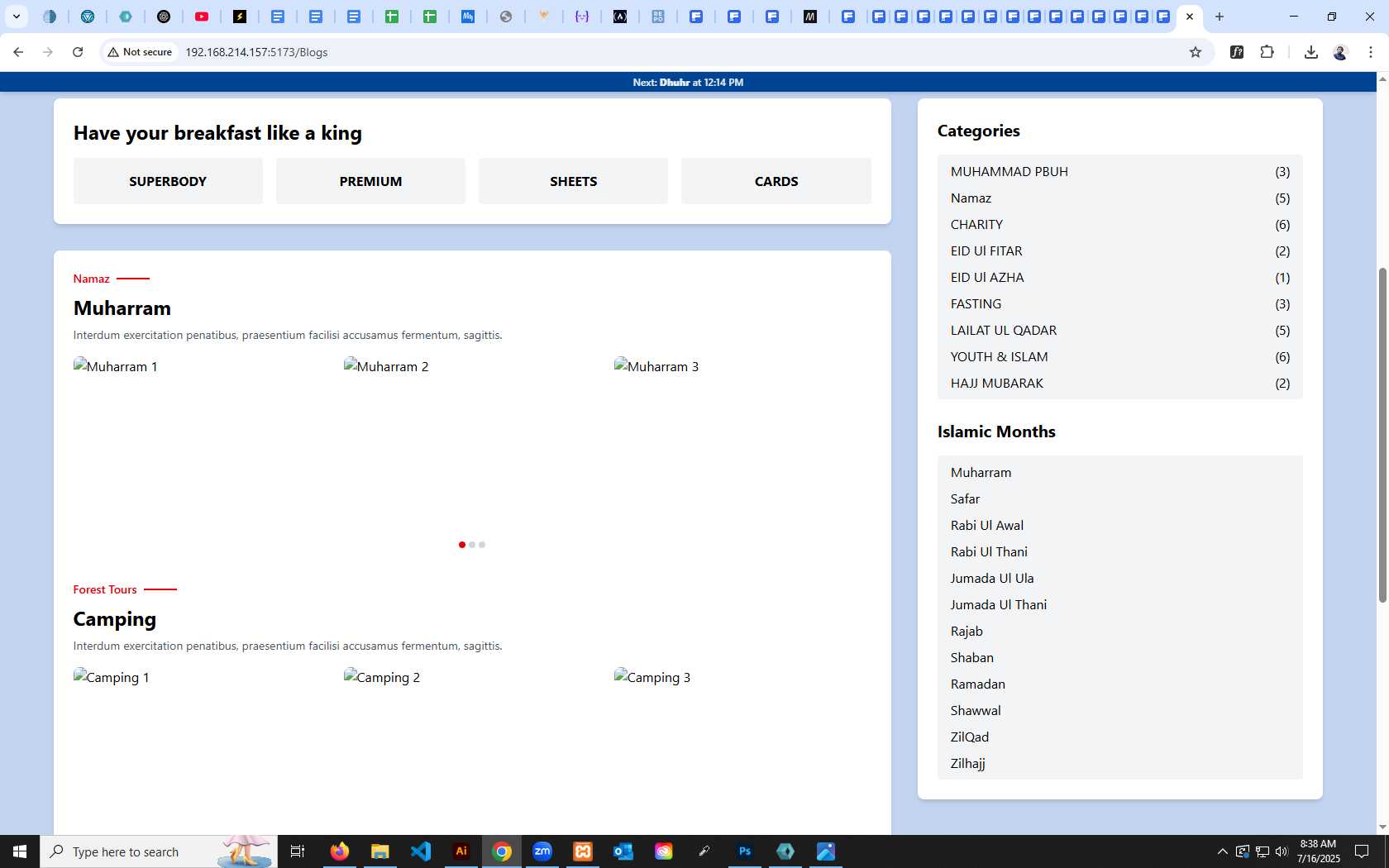Screen dimensions: 1389x868
Task: Go back to the previous page
Action: point(18,52)
